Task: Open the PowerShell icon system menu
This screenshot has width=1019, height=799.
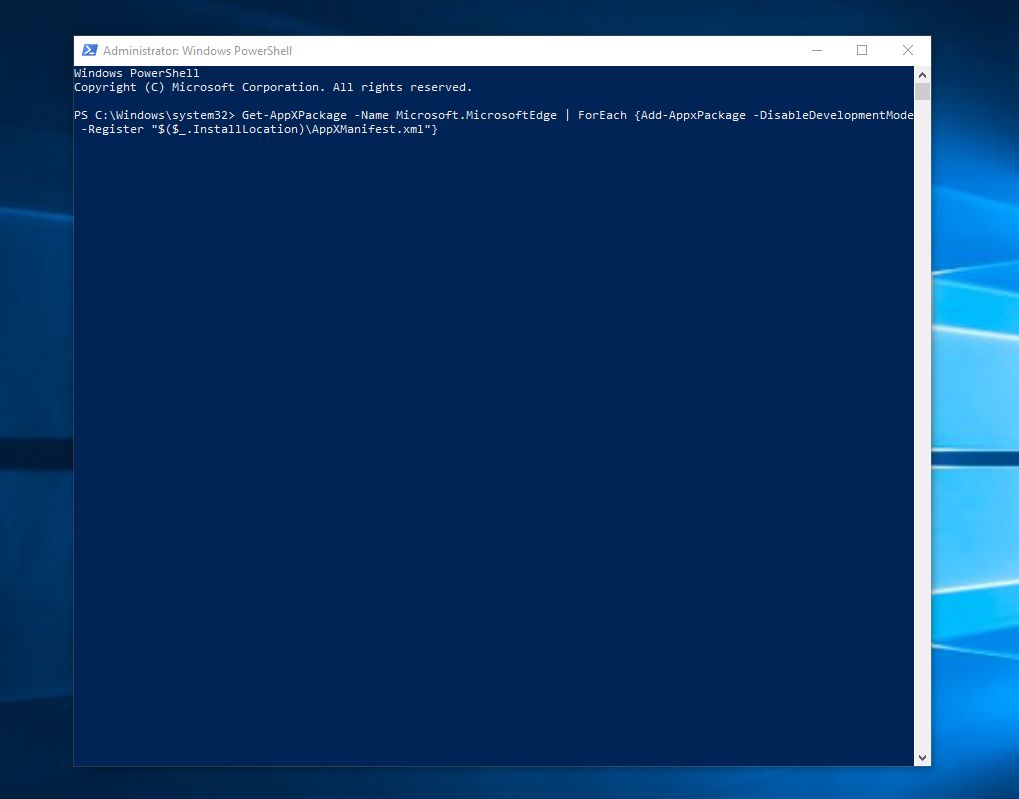Action: tap(90, 51)
